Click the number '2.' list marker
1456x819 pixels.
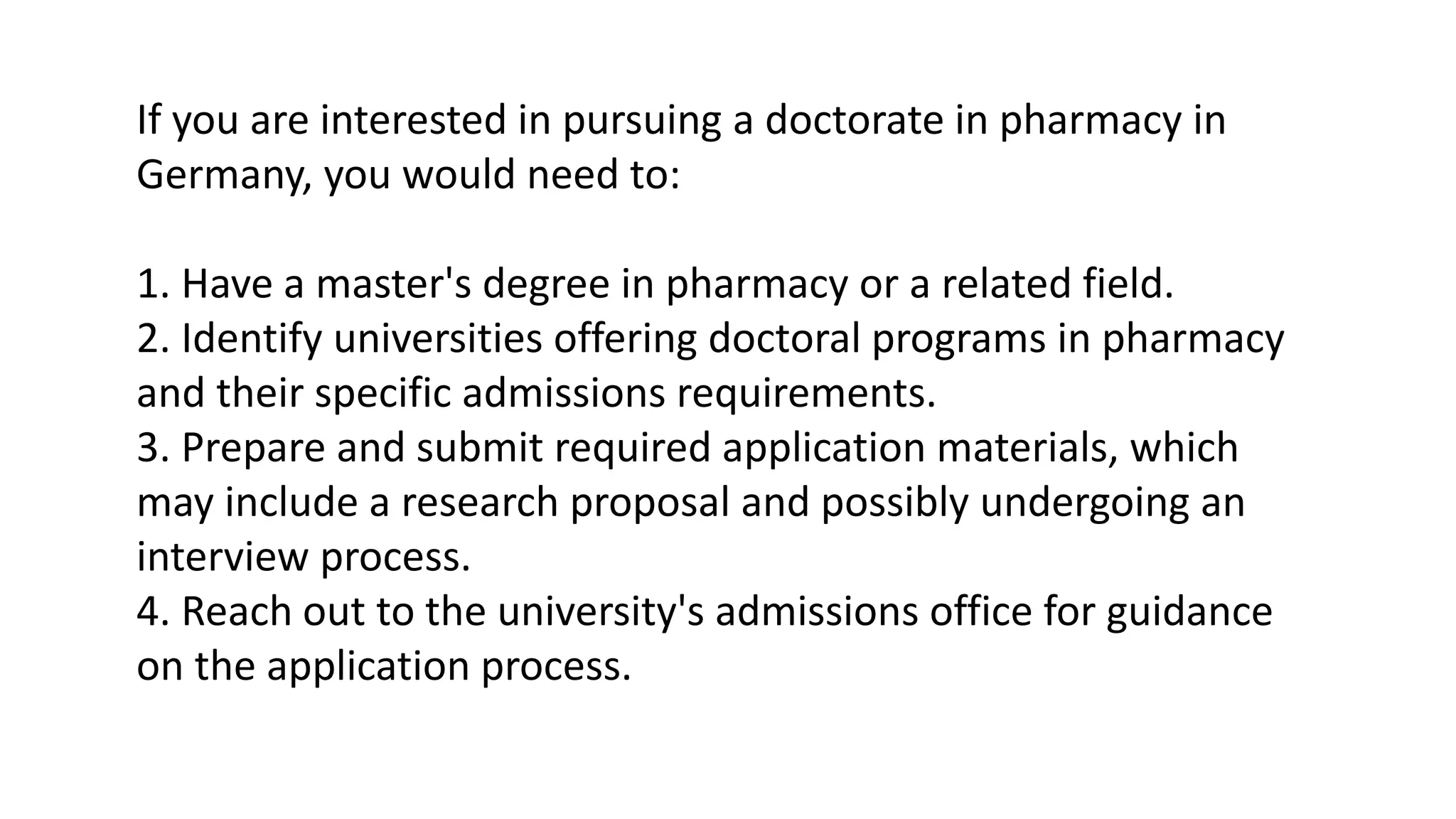click(153, 338)
